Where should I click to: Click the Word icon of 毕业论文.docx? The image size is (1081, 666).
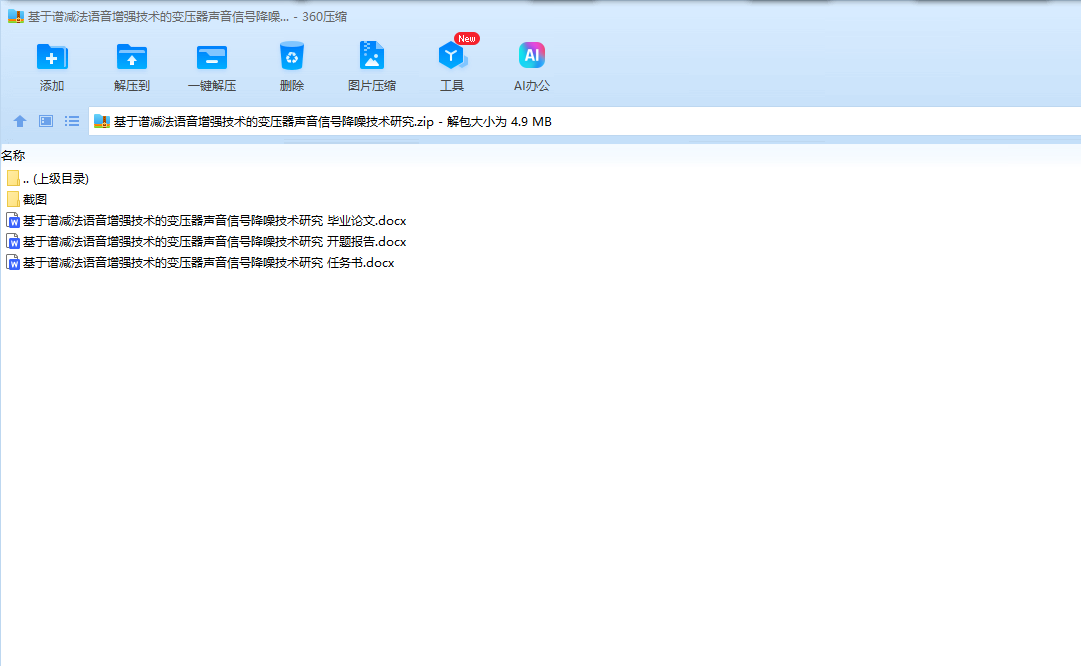click(x=12, y=221)
